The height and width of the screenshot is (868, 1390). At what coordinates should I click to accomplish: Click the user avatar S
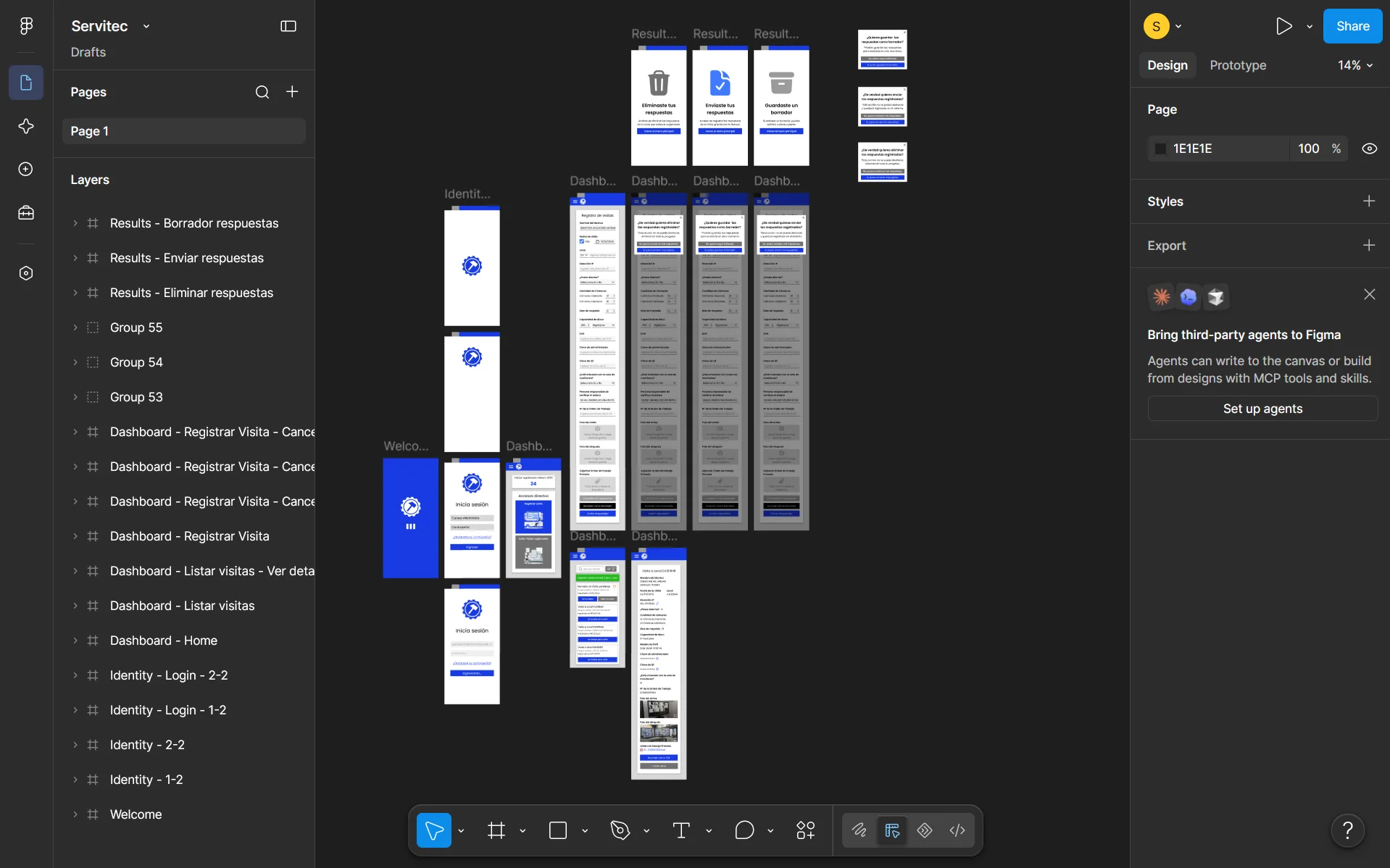pyautogui.click(x=1156, y=26)
